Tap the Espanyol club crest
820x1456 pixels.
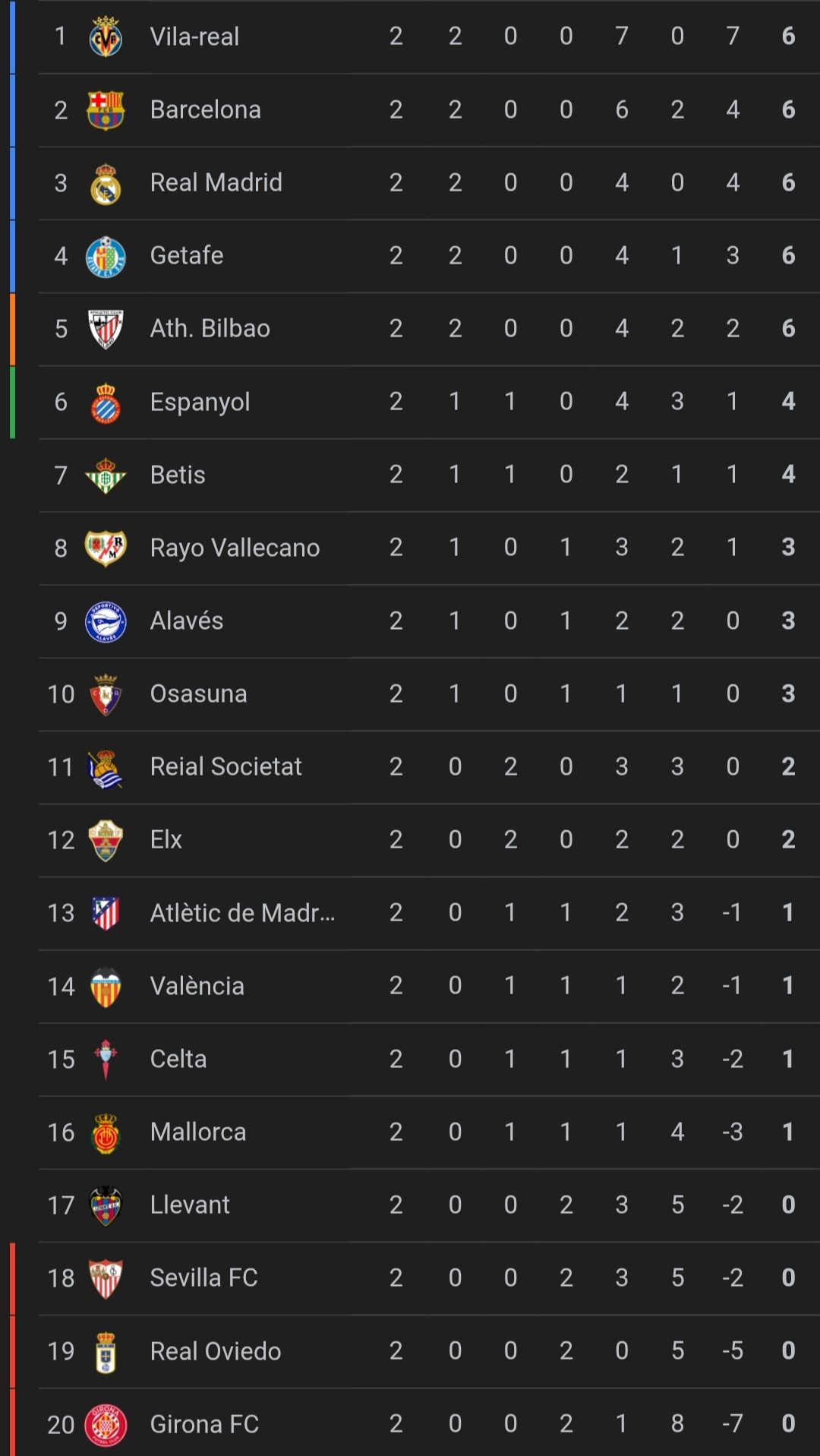pos(106,403)
